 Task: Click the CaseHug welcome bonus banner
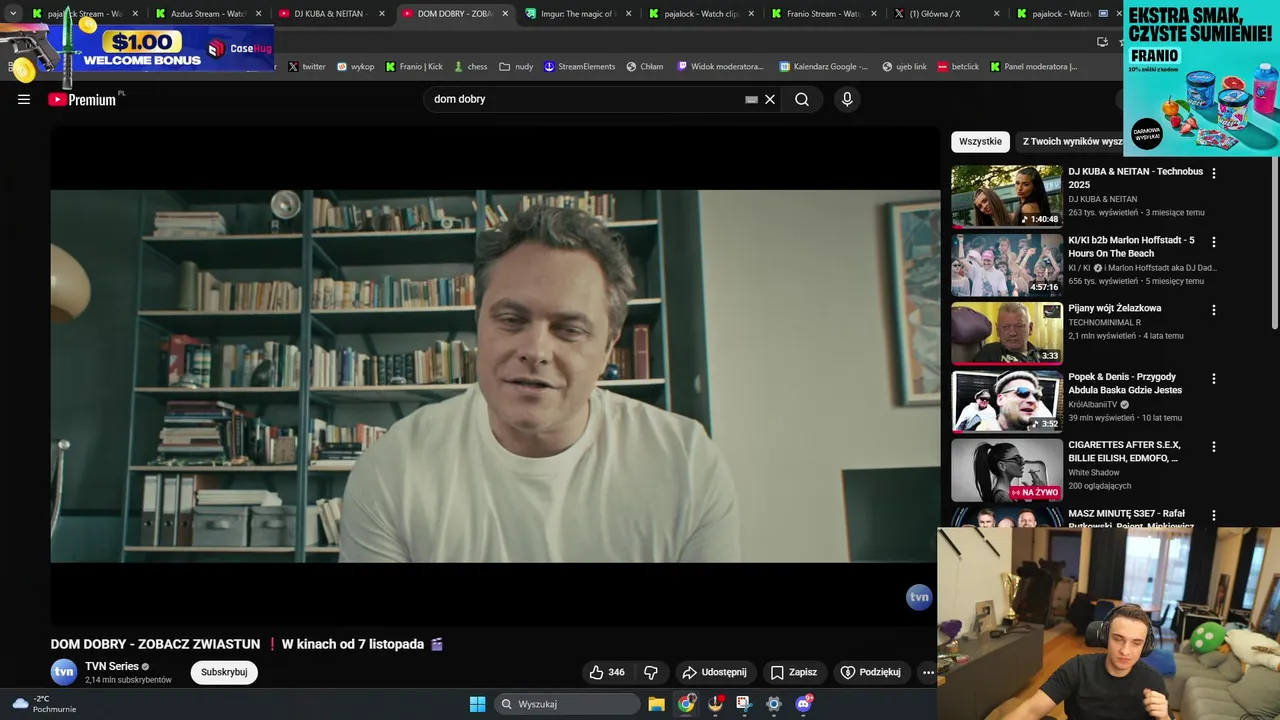pyautogui.click(x=138, y=47)
